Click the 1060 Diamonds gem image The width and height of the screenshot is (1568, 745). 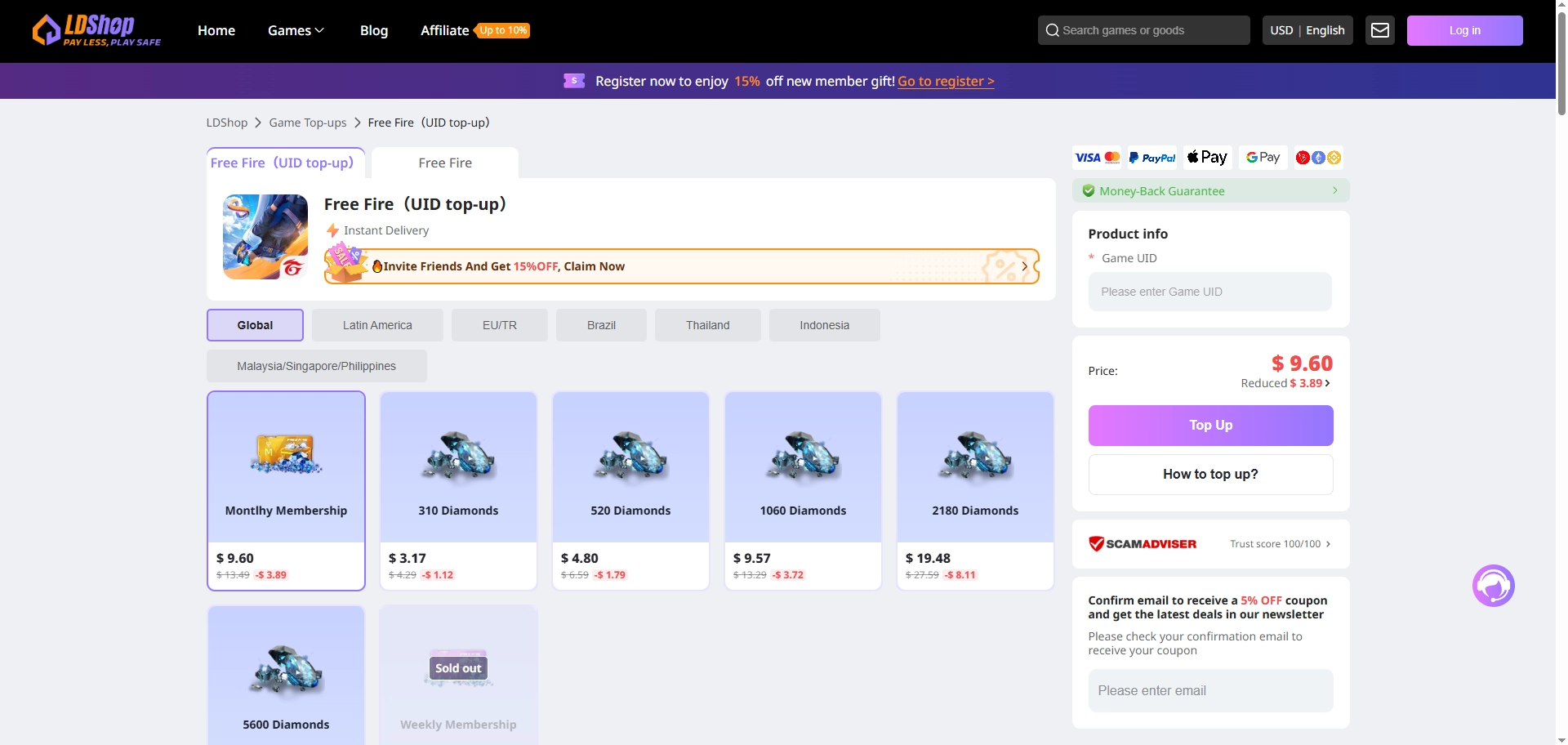803,456
